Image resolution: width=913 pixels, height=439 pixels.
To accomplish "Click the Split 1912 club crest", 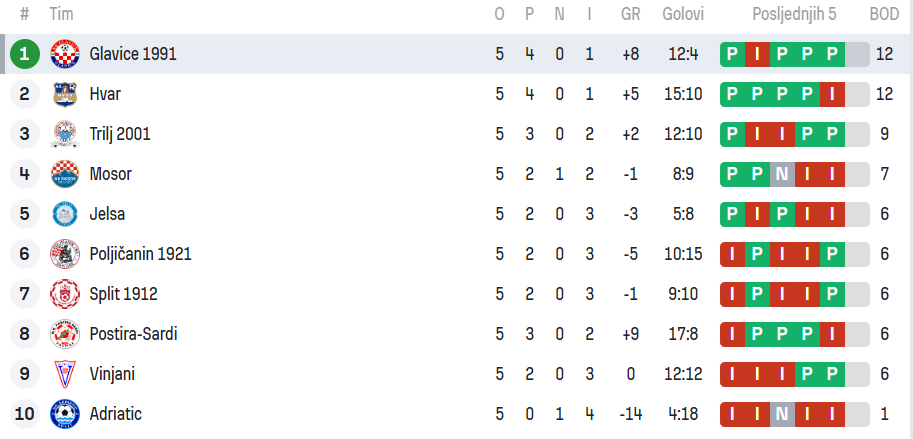I will point(64,294).
